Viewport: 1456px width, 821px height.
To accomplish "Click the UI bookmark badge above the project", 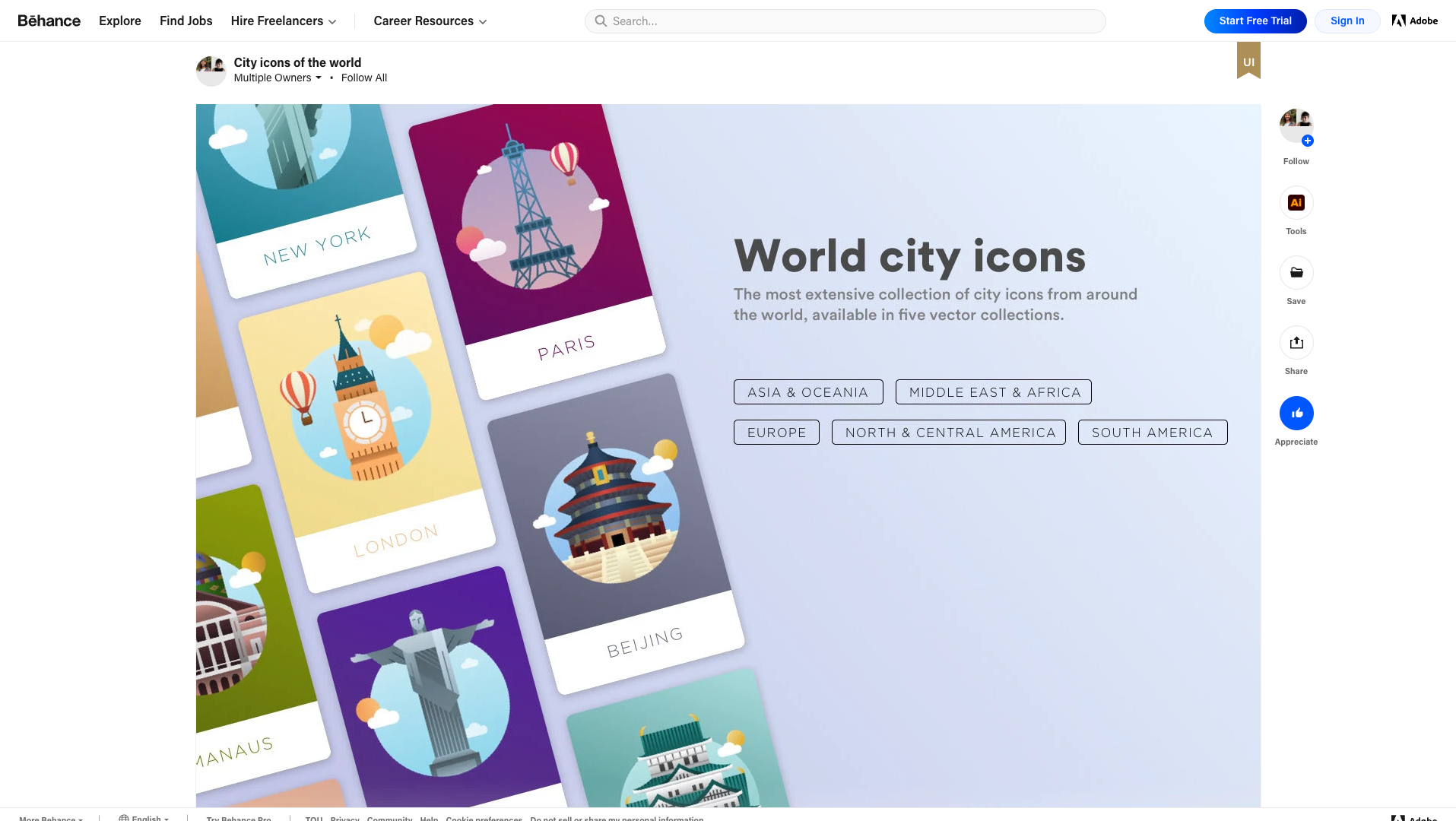I will (x=1248, y=61).
